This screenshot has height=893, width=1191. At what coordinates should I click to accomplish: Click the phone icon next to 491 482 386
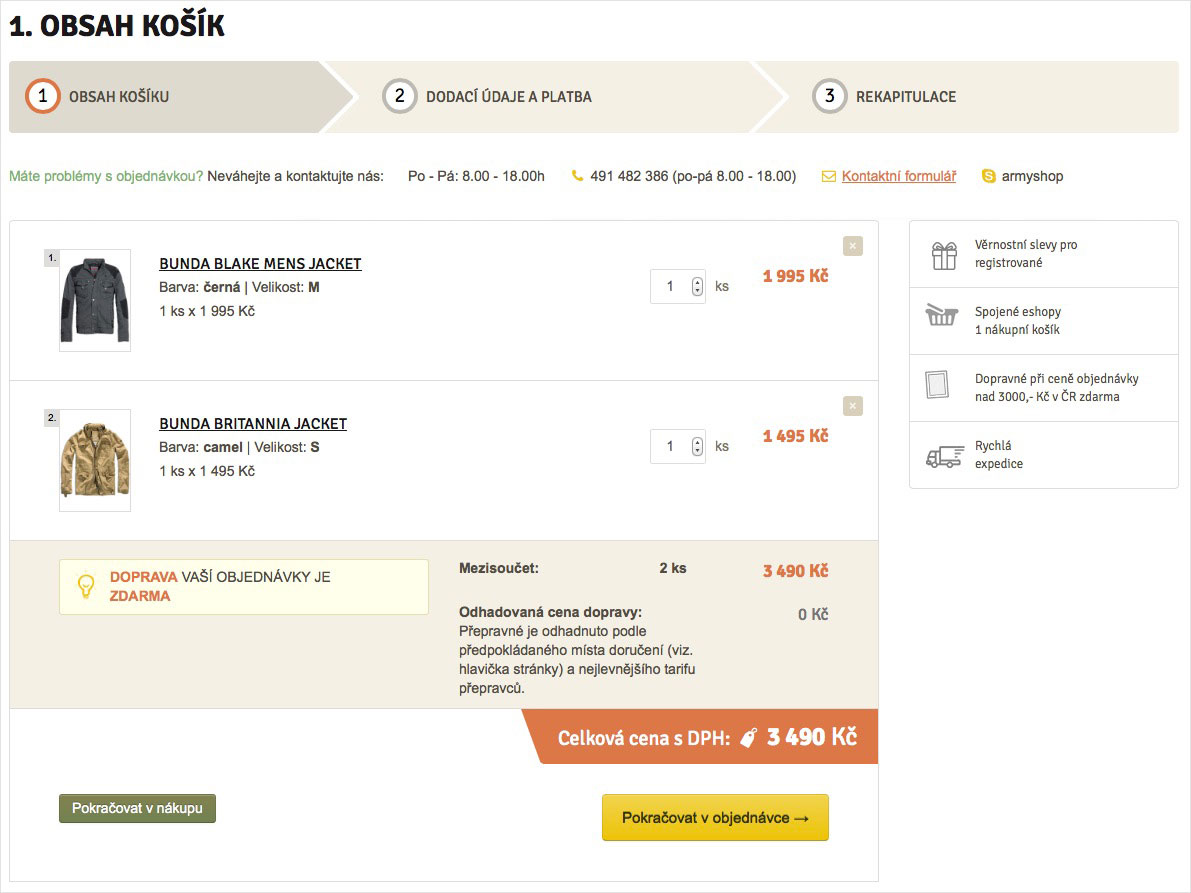(577, 176)
